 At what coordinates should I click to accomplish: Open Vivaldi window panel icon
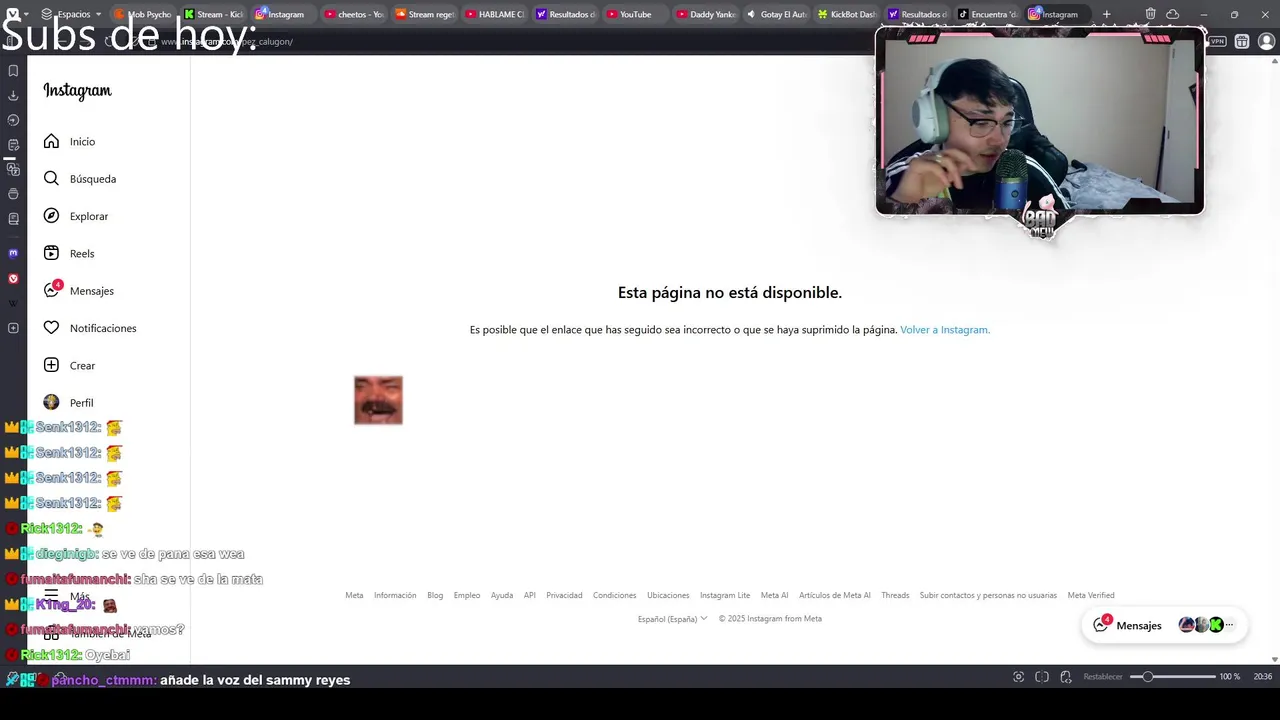pos(13,194)
